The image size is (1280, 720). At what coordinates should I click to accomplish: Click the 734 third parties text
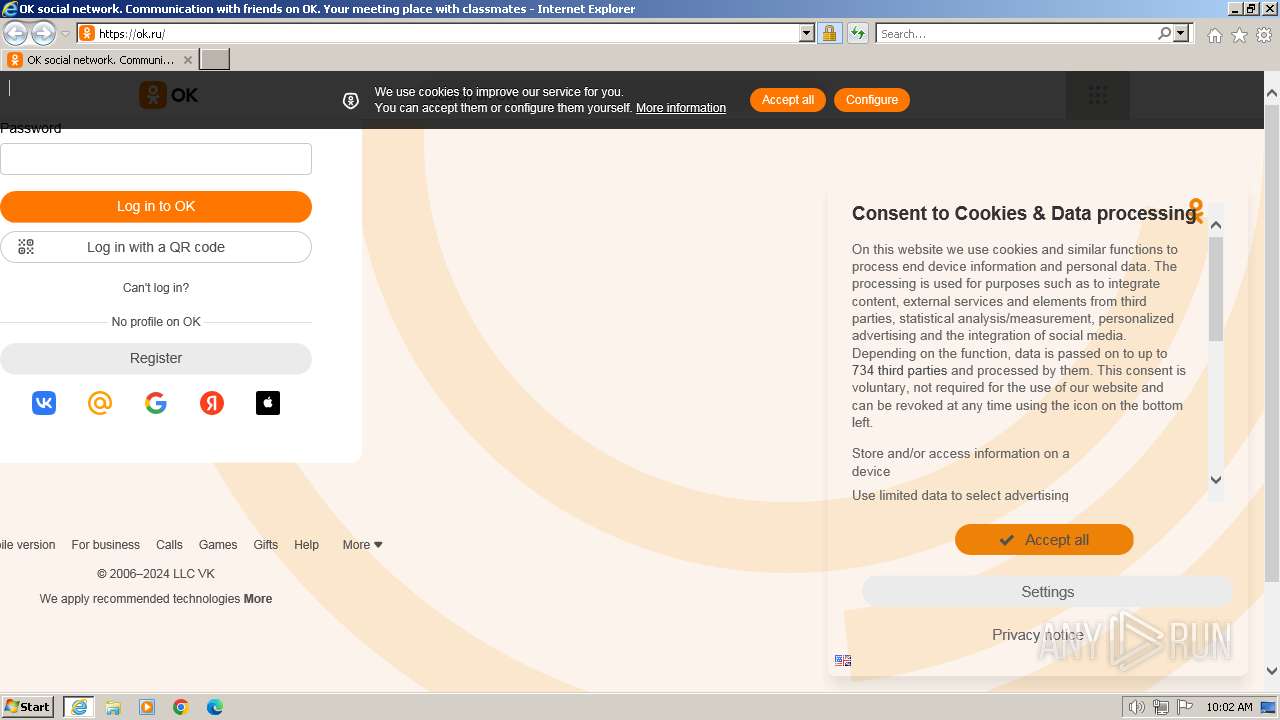tap(899, 371)
